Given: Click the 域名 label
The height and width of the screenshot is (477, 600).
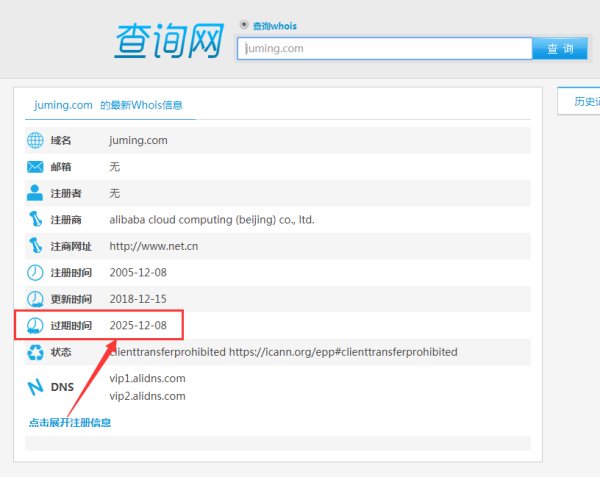Looking at the screenshot, I should click(61, 140).
